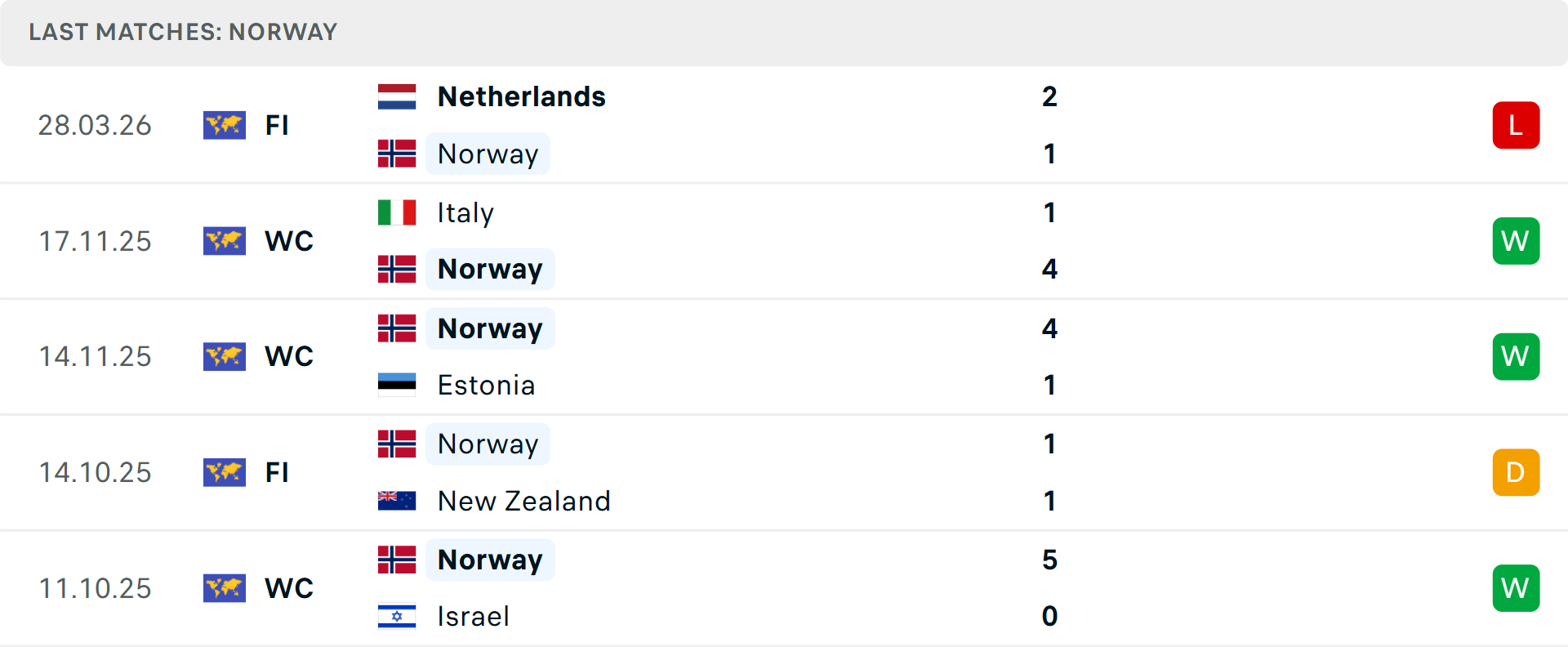Click the Italy flag icon
1568x647 pixels.
click(397, 212)
